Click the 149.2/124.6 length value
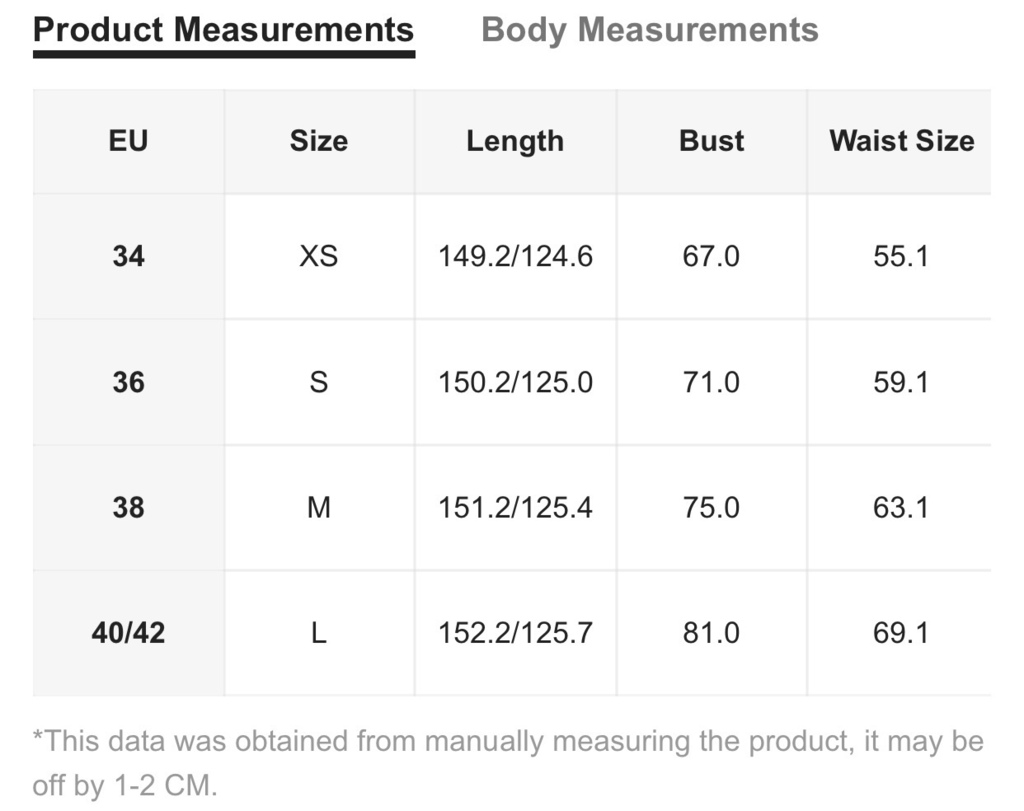The image size is (1024, 811). (x=515, y=256)
